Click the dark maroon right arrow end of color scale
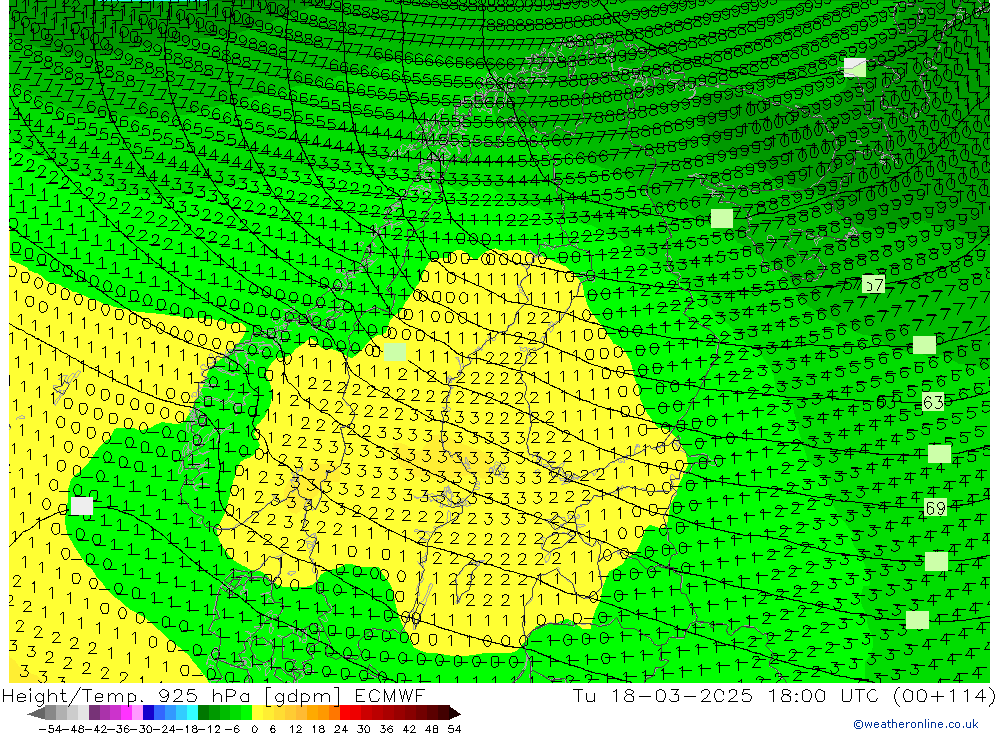 click(x=455, y=713)
